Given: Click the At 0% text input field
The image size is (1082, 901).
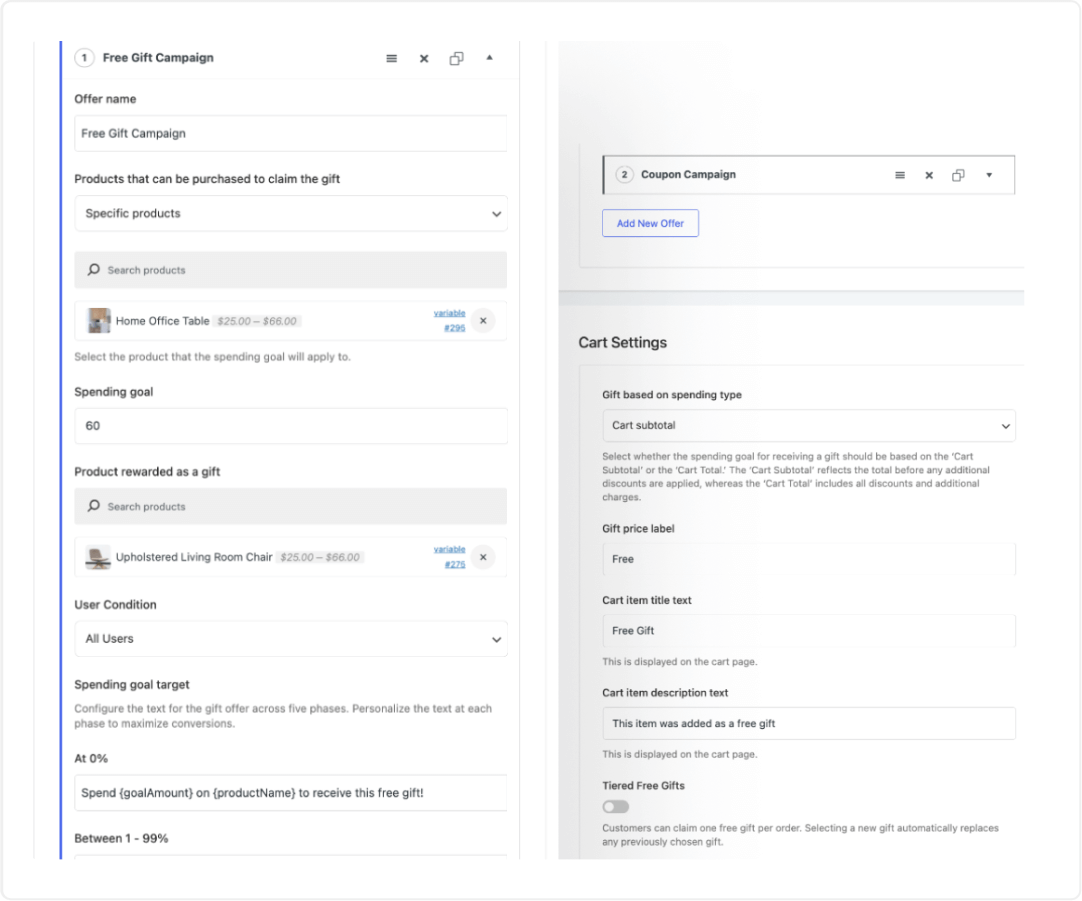Looking at the screenshot, I should point(291,793).
